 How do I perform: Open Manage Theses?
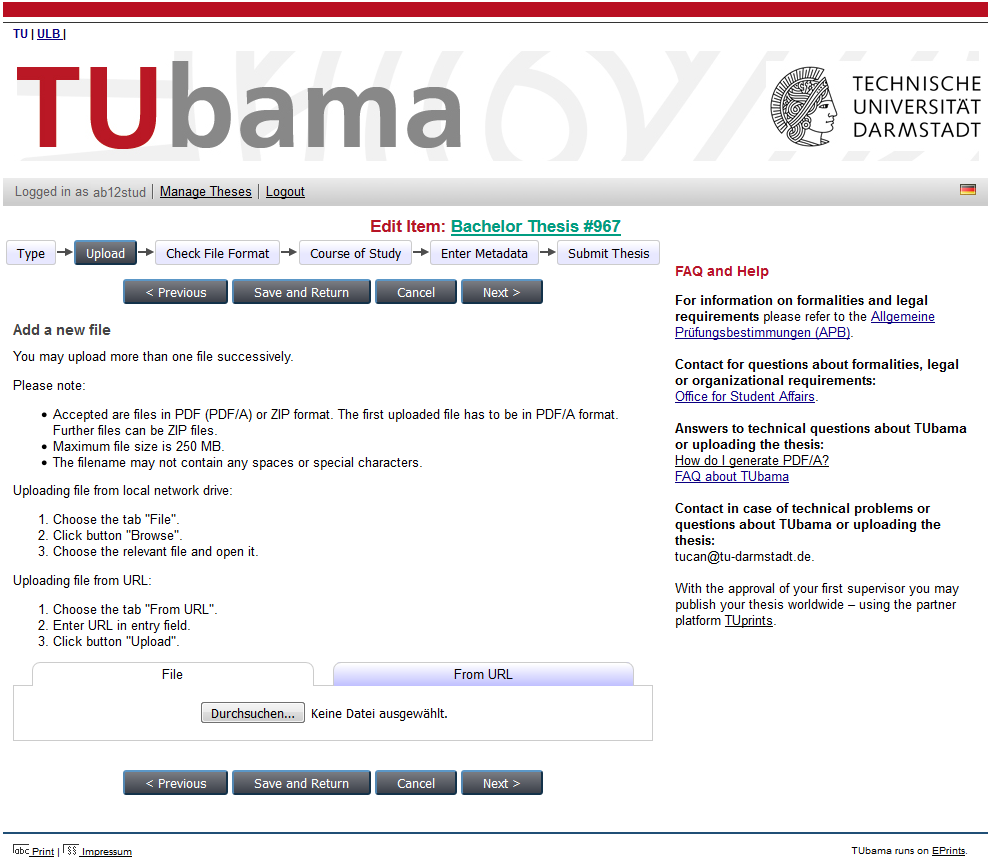206,192
